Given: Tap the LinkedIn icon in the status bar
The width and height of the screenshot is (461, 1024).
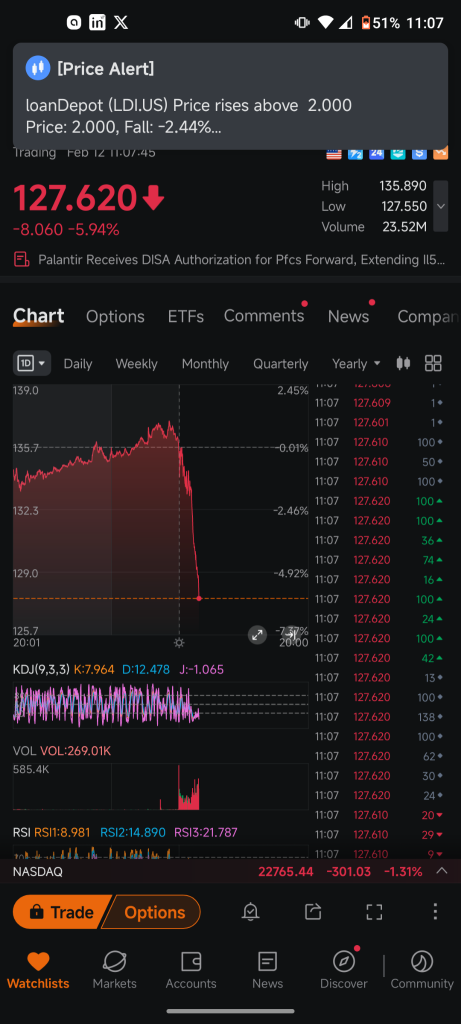Looking at the screenshot, I should click(x=97, y=23).
